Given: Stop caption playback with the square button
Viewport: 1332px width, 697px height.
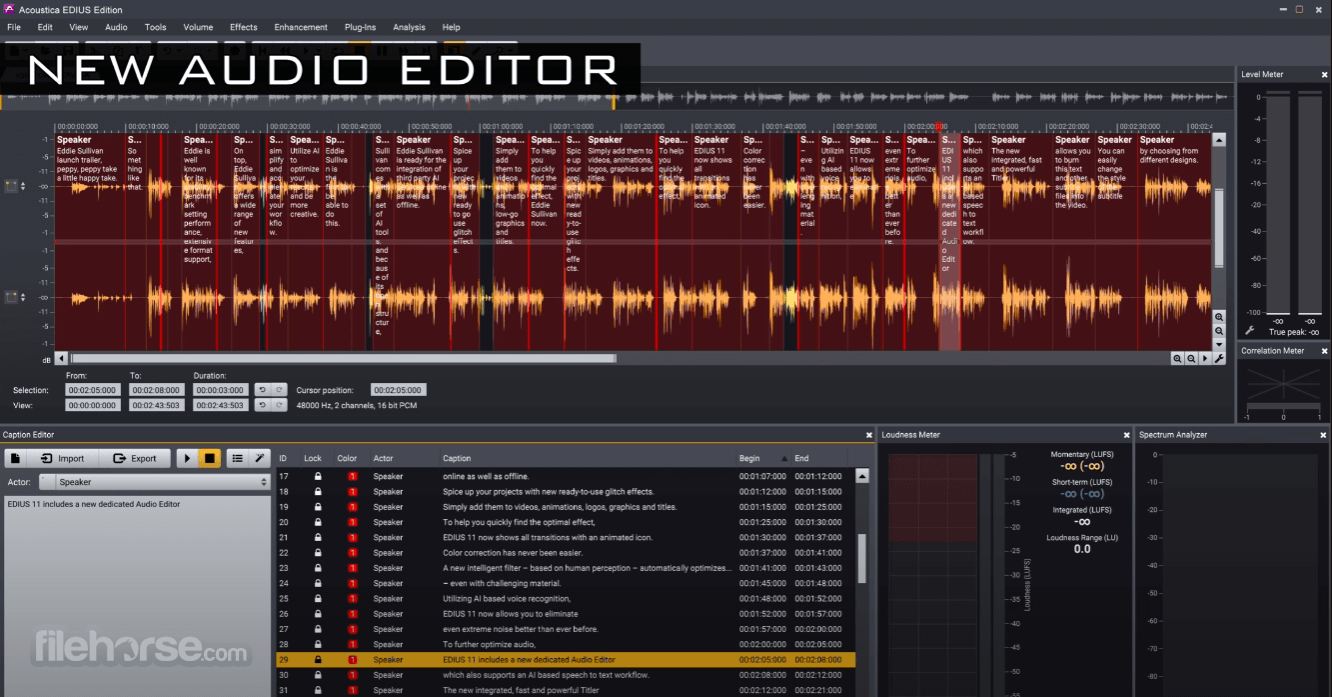Looking at the screenshot, I should point(210,458).
